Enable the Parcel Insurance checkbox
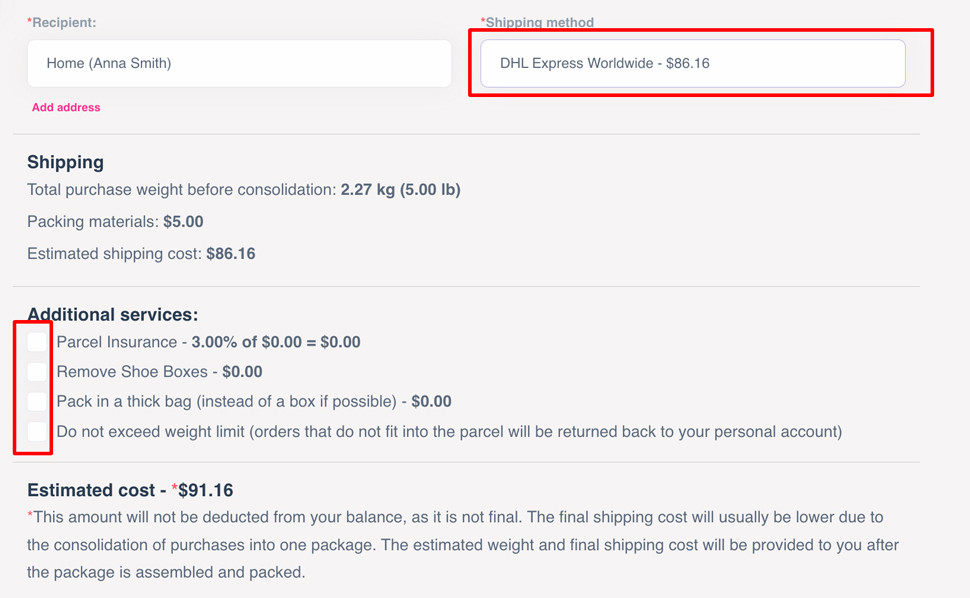This screenshot has height=598, width=970. pos(37,342)
